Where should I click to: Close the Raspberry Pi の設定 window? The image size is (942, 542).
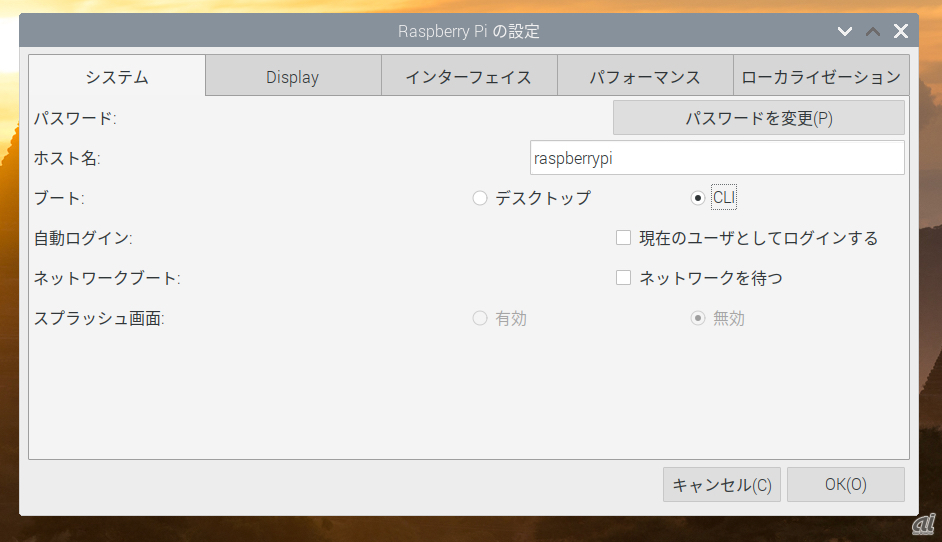(901, 31)
